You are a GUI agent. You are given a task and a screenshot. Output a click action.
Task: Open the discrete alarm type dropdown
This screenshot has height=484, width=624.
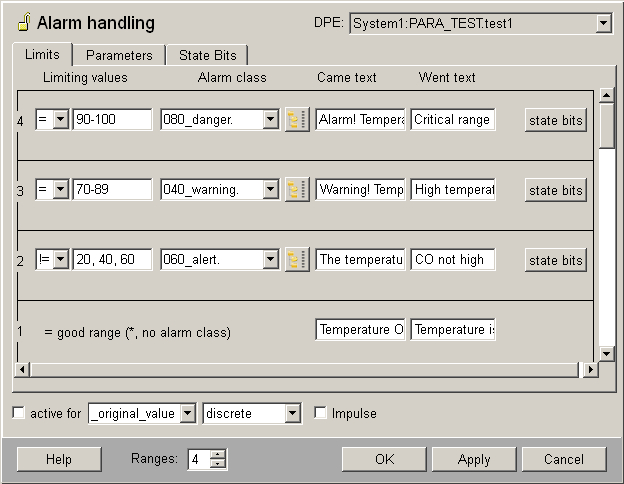point(292,413)
